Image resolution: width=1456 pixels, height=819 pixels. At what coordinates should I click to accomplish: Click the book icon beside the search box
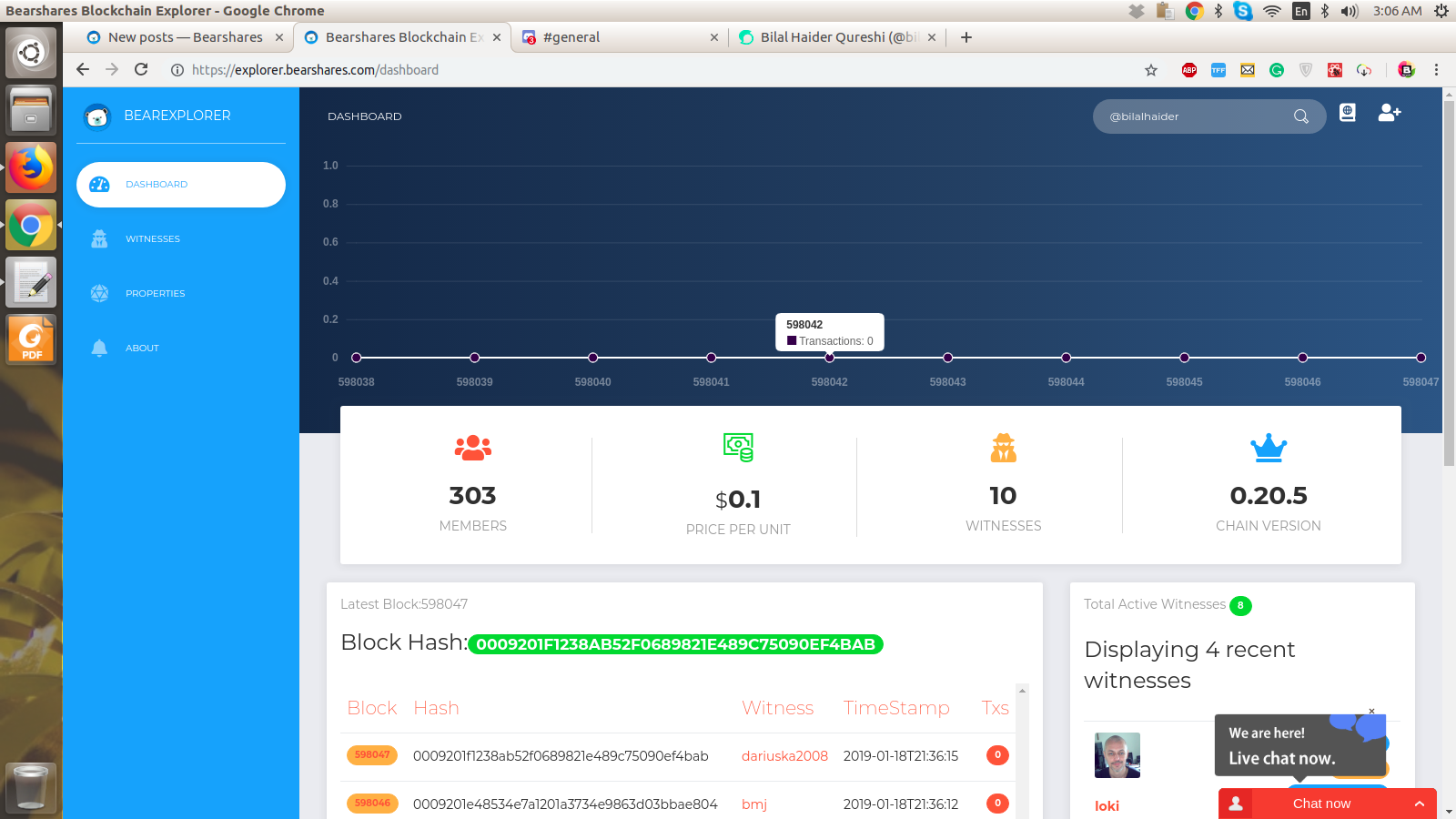tap(1348, 113)
